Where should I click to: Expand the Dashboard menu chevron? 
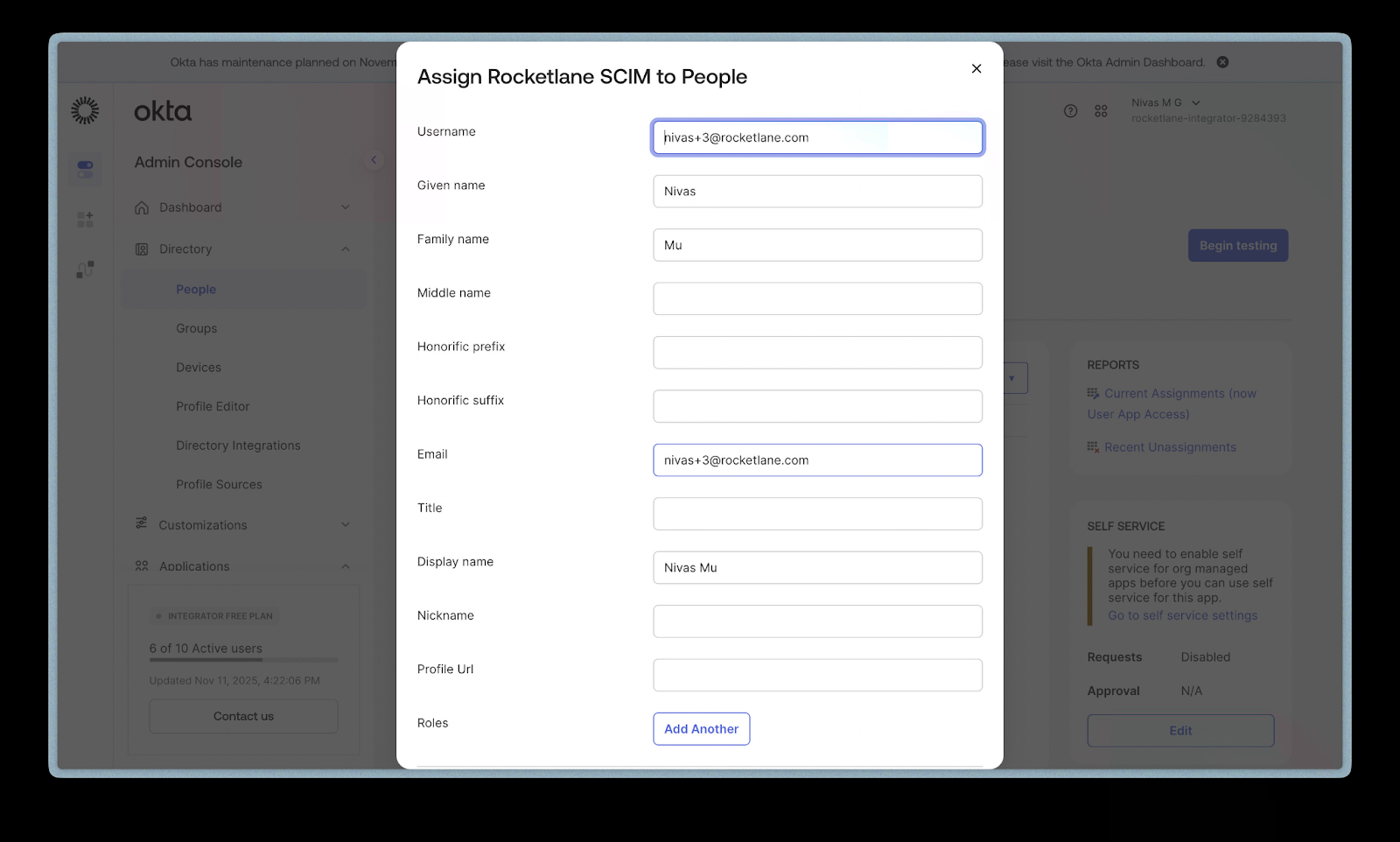tap(346, 207)
